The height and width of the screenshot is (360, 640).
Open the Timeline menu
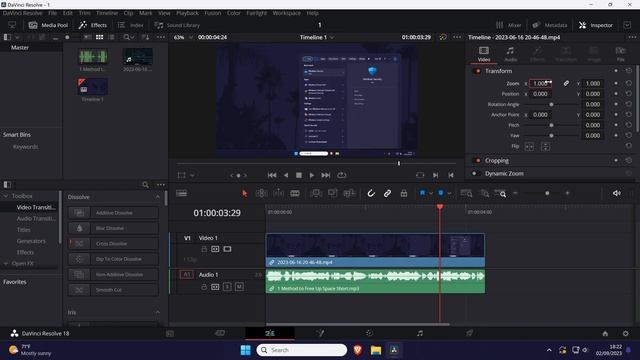[107, 13]
